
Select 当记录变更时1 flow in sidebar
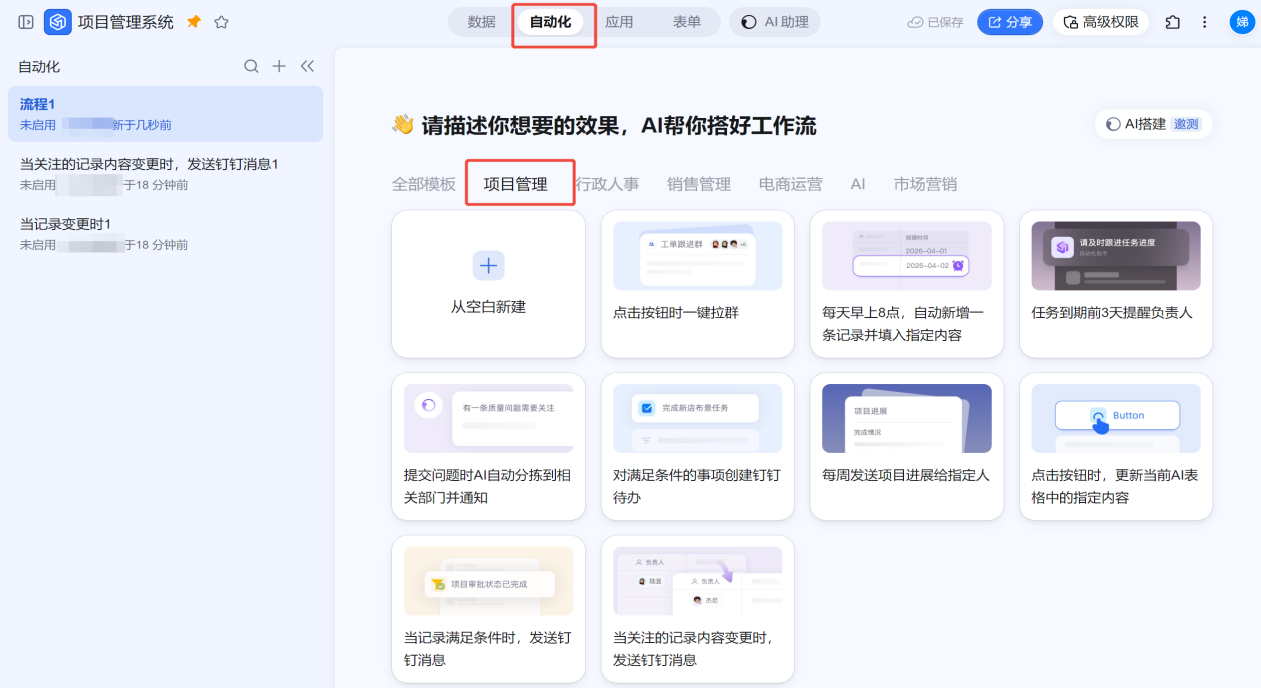point(66,223)
